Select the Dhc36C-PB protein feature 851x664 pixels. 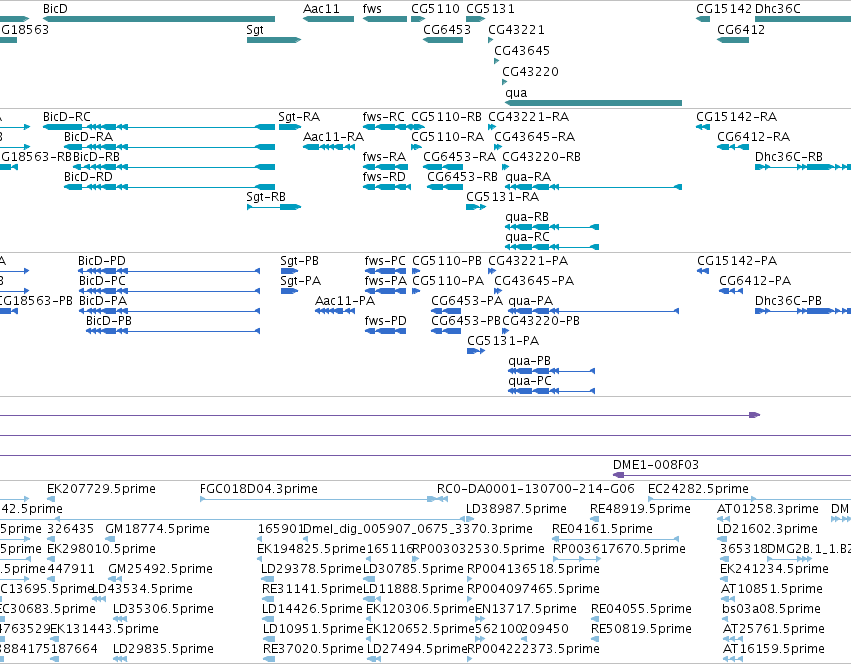(803, 311)
